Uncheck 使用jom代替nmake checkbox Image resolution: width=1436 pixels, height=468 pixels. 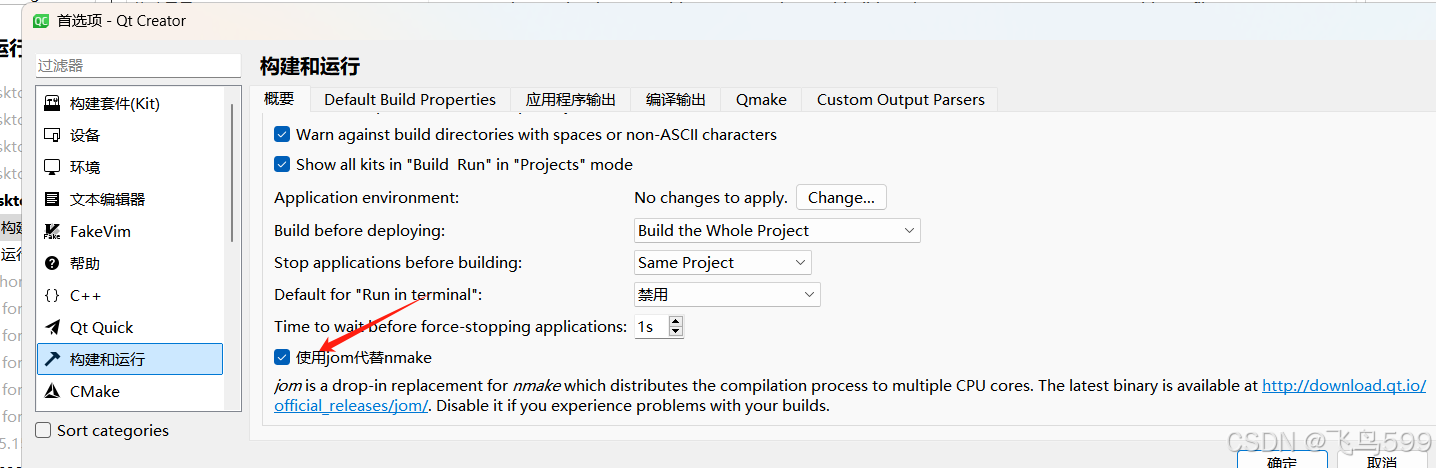282,357
